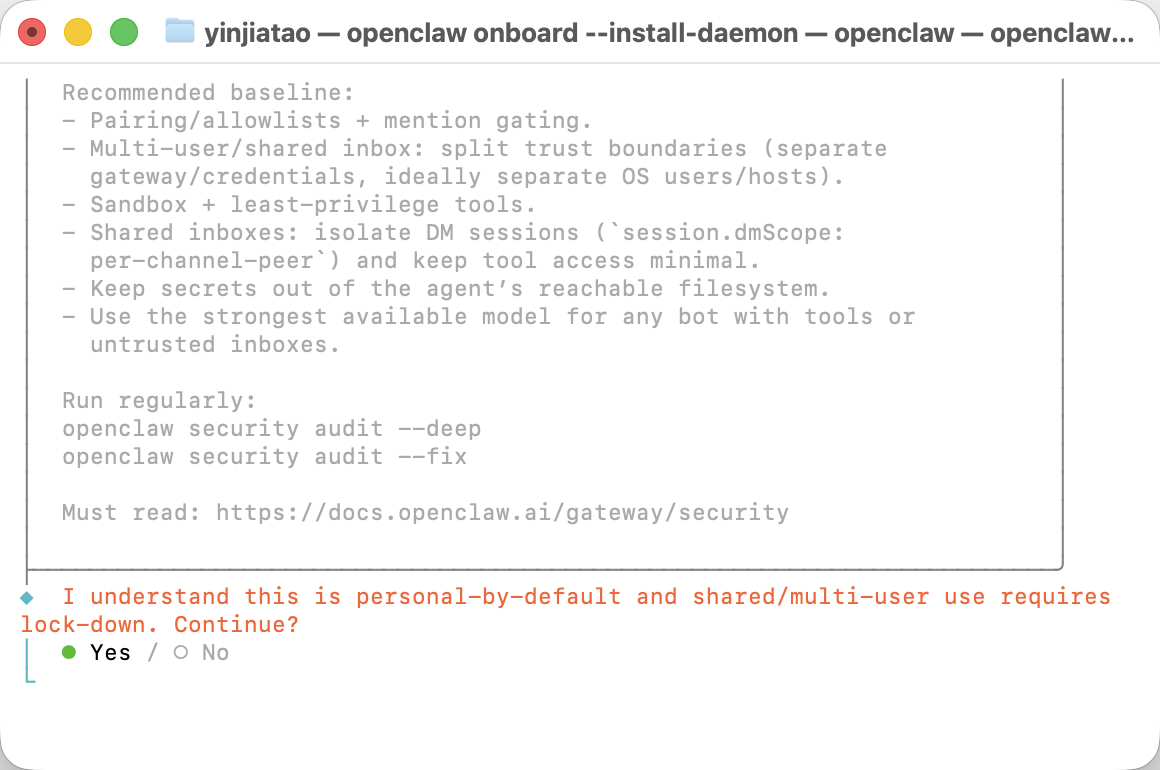Select the hollow No radio circle
The image size is (1160, 770).
[180, 652]
